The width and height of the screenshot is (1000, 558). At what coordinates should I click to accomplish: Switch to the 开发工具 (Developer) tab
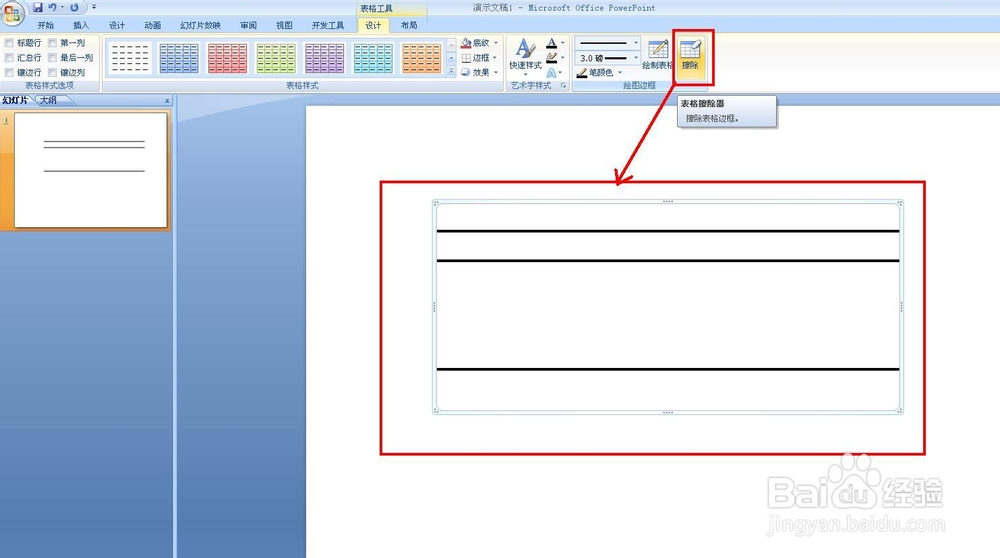point(328,26)
